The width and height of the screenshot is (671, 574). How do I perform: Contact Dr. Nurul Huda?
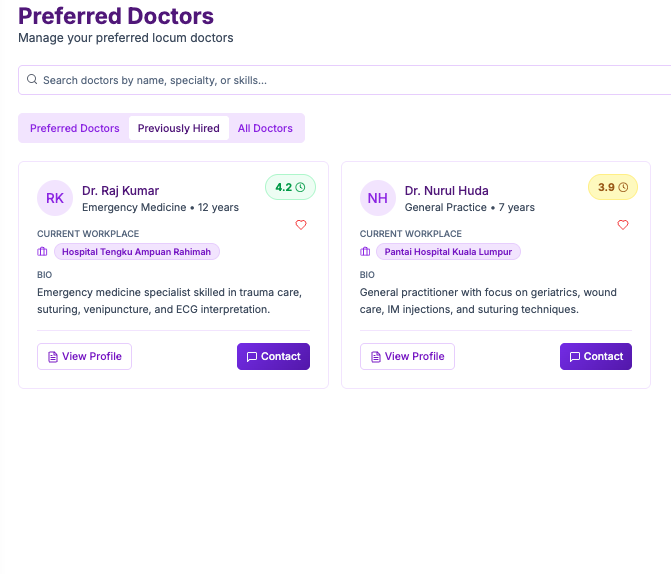[x=596, y=357]
